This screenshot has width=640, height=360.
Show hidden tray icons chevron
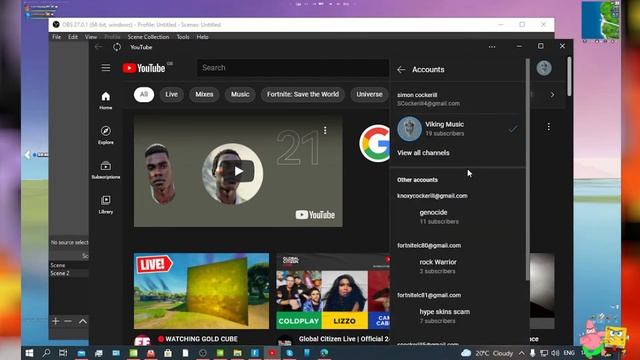[x=522, y=353]
